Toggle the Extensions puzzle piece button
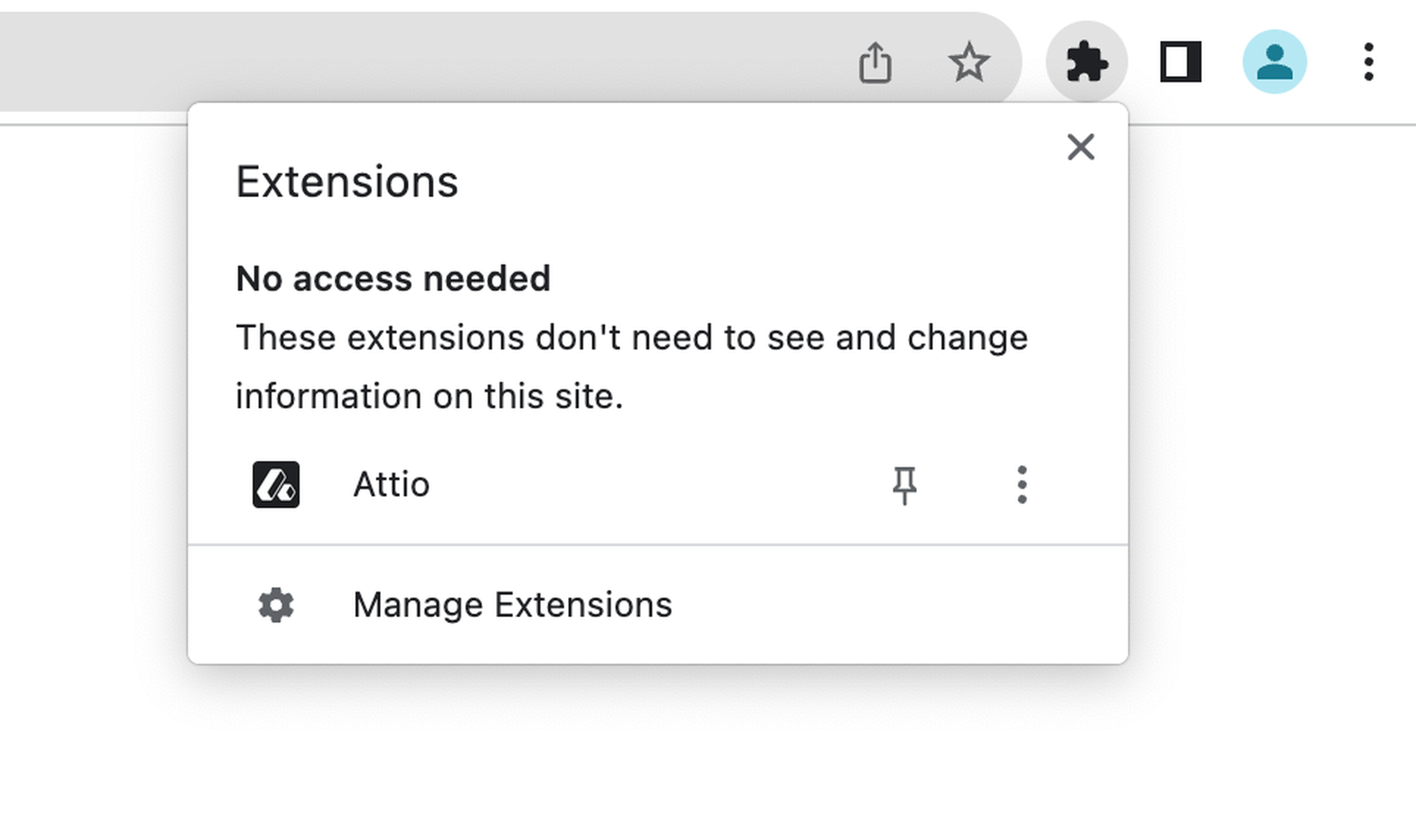 tap(1086, 62)
